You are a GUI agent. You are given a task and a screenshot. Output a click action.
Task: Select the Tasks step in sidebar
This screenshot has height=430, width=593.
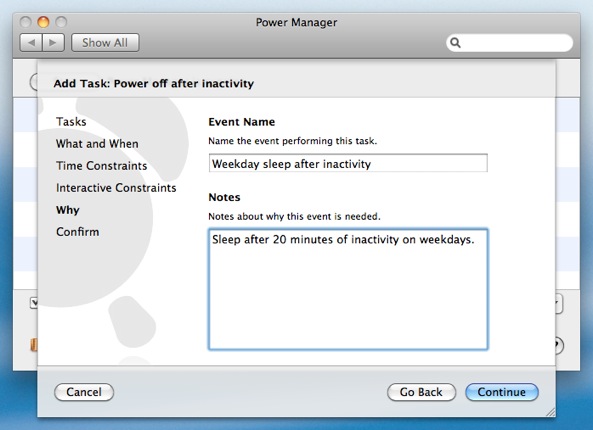tap(71, 122)
